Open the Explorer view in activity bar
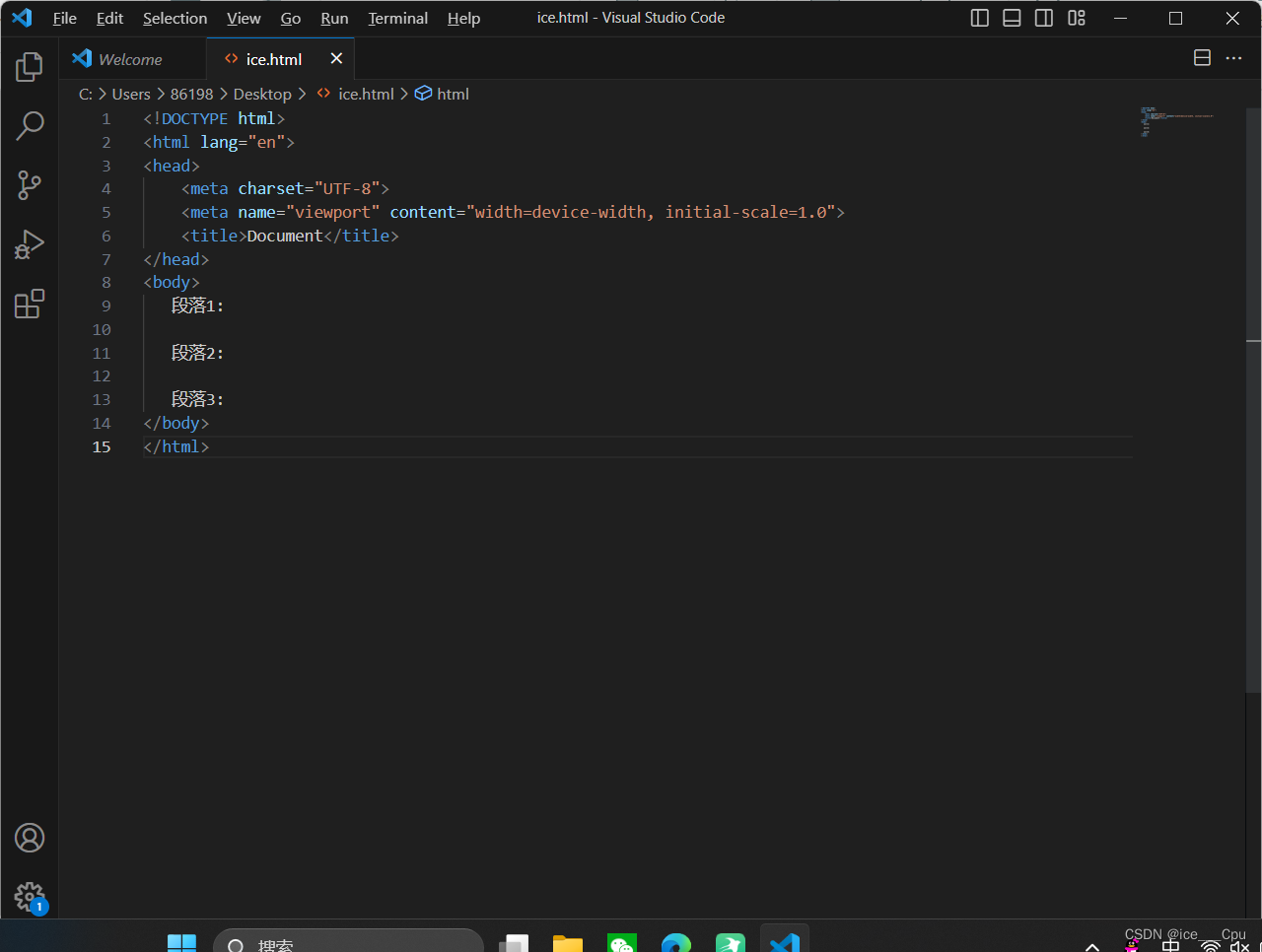The image size is (1262, 952). [x=30, y=67]
